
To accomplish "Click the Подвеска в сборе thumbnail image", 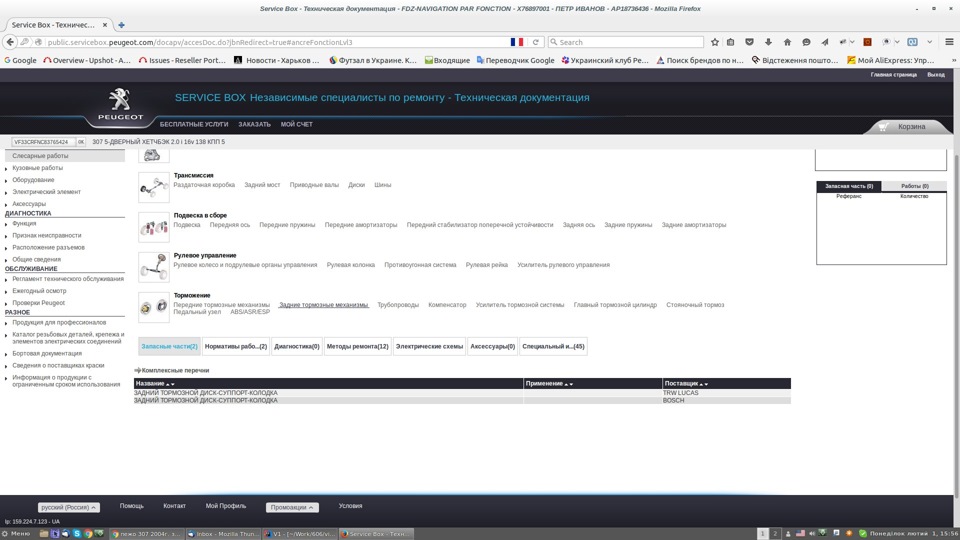I will 153,227.
